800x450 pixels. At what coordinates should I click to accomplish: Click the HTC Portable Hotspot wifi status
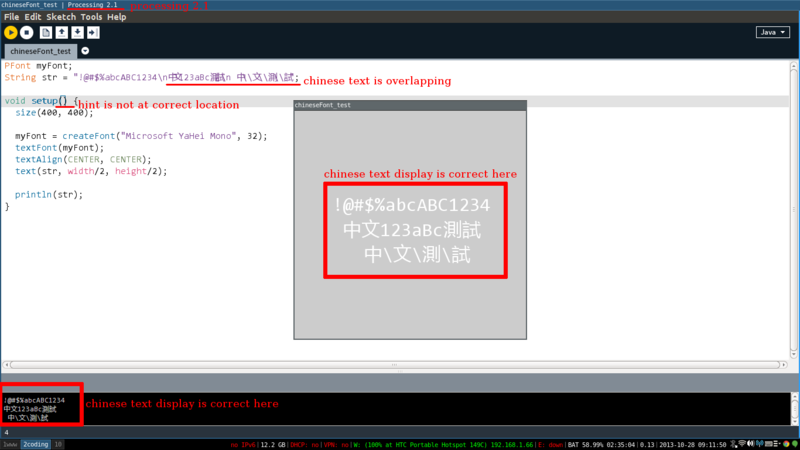444,445
